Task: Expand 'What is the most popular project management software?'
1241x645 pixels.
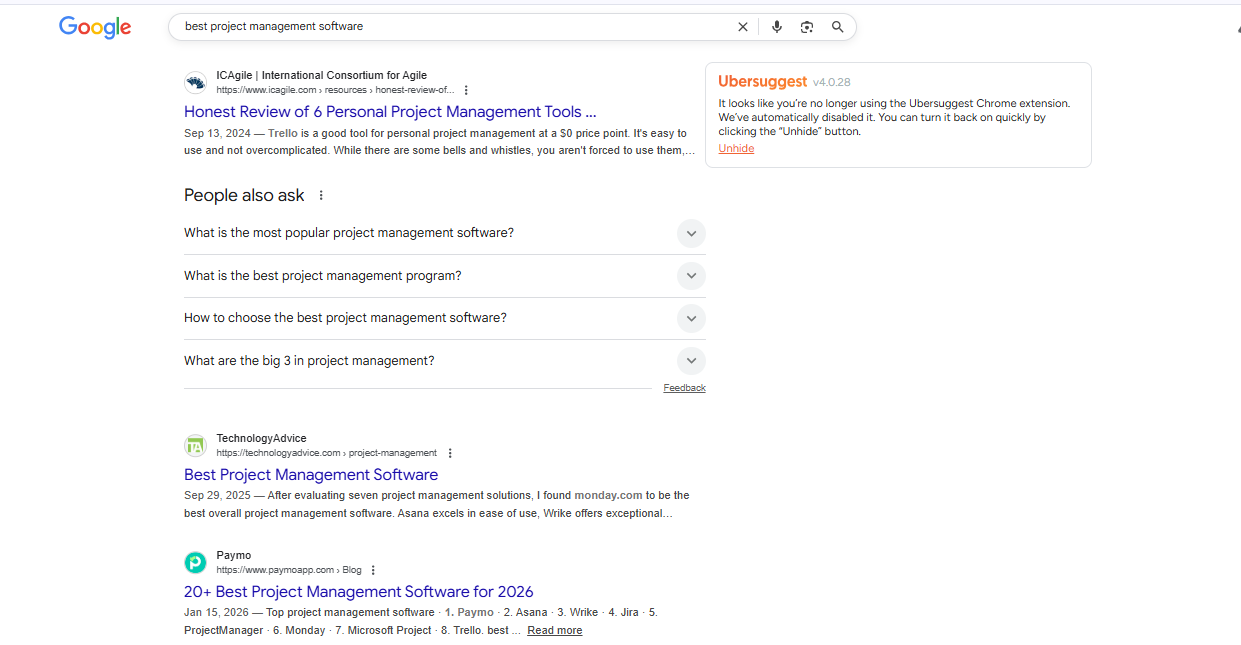Action: (691, 233)
